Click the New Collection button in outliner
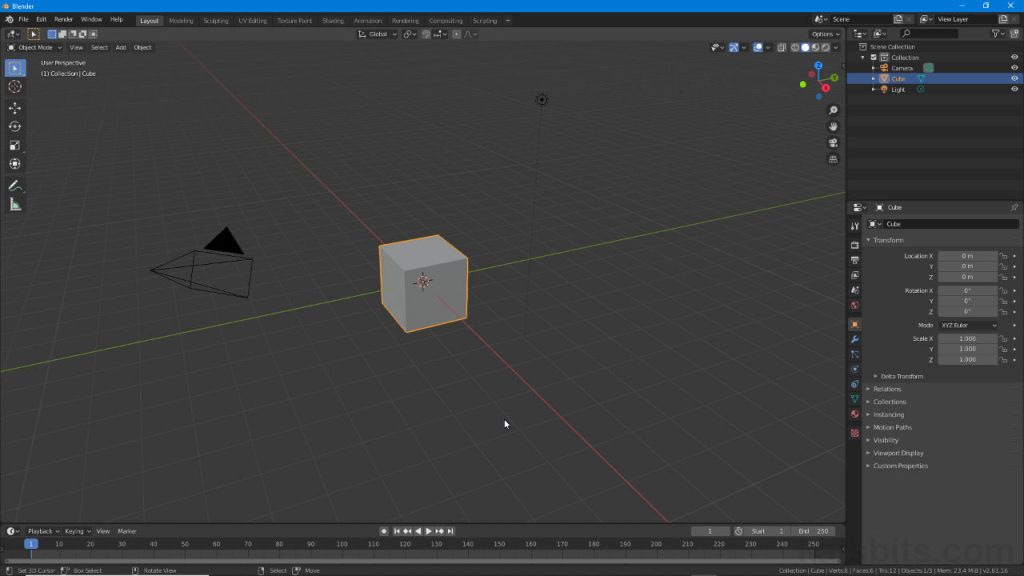The height and width of the screenshot is (576, 1024). pyautogui.click(x=1014, y=33)
